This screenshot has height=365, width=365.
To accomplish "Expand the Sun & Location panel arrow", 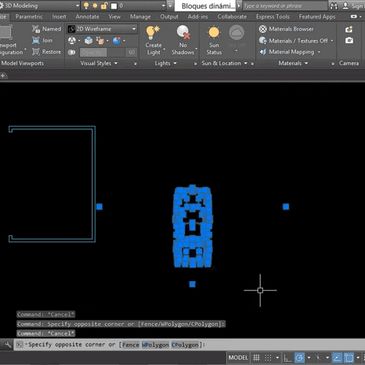I will pyautogui.click(x=246, y=63).
